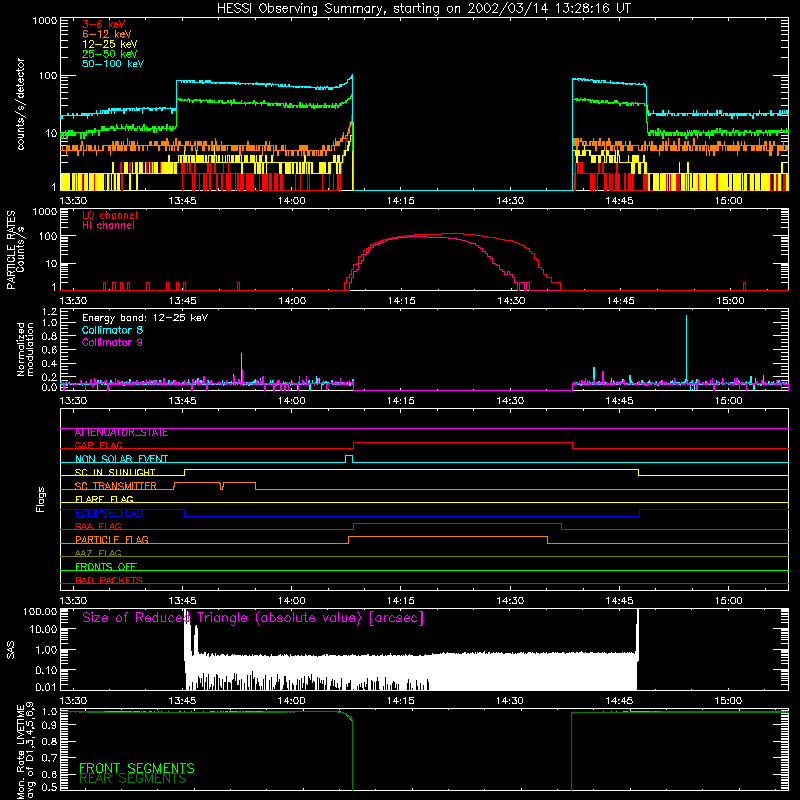Screen dimensions: 800x800
Task: Click the GAP_FLAG label
Action: [98, 445]
